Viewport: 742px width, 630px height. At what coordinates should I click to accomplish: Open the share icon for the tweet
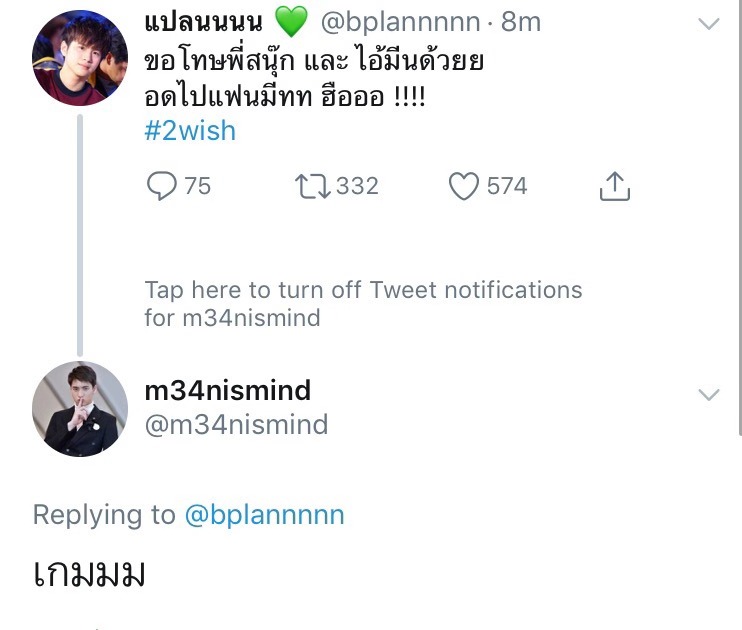[615, 186]
